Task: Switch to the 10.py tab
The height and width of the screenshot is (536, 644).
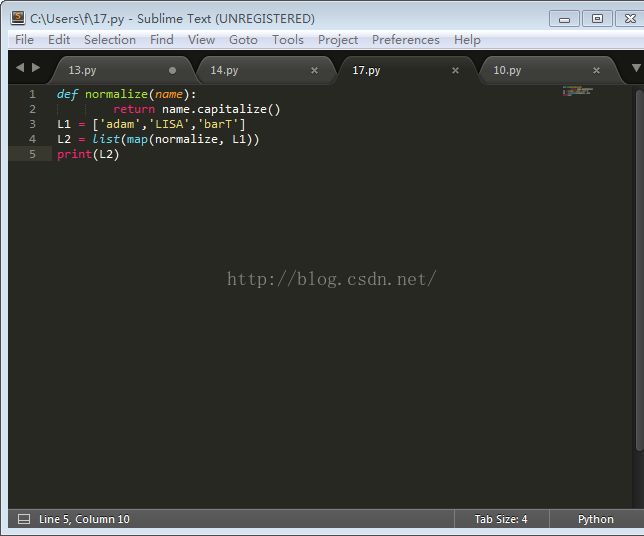Action: (548, 70)
